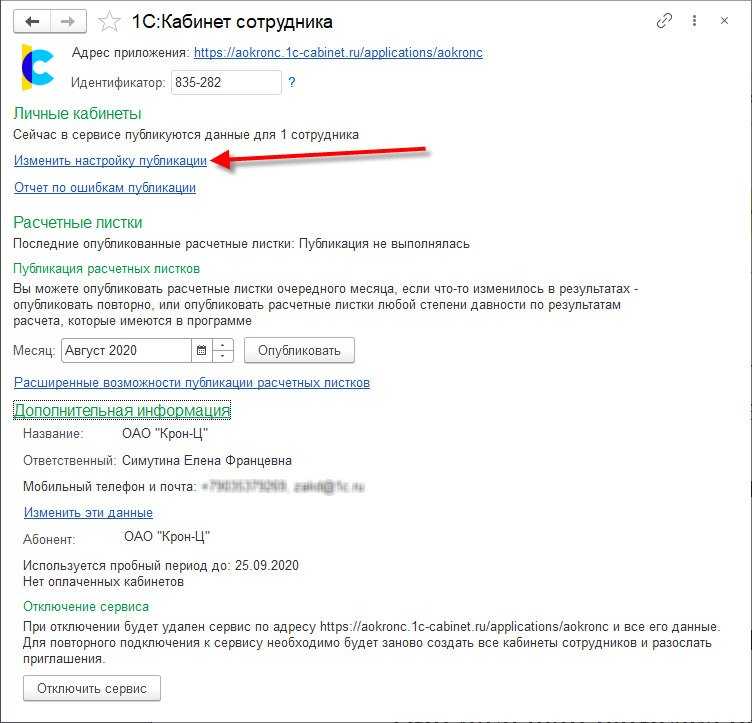
Task: Open the calendar picker for Месяц
Action: coord(201,350)
